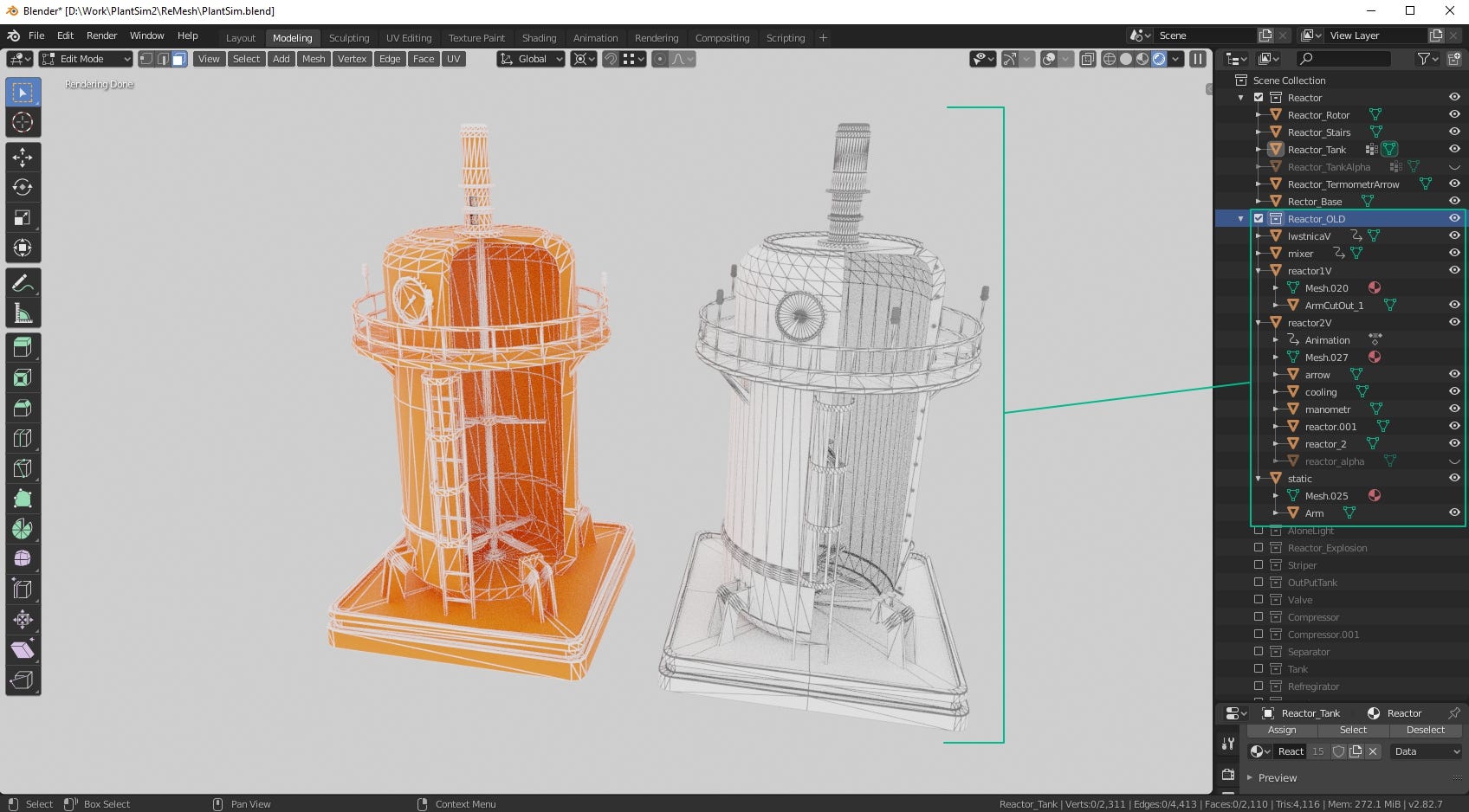Collapse the Reactor_OLD collection
This screenshot has height=812, width=1469.
click(1241, 218)
